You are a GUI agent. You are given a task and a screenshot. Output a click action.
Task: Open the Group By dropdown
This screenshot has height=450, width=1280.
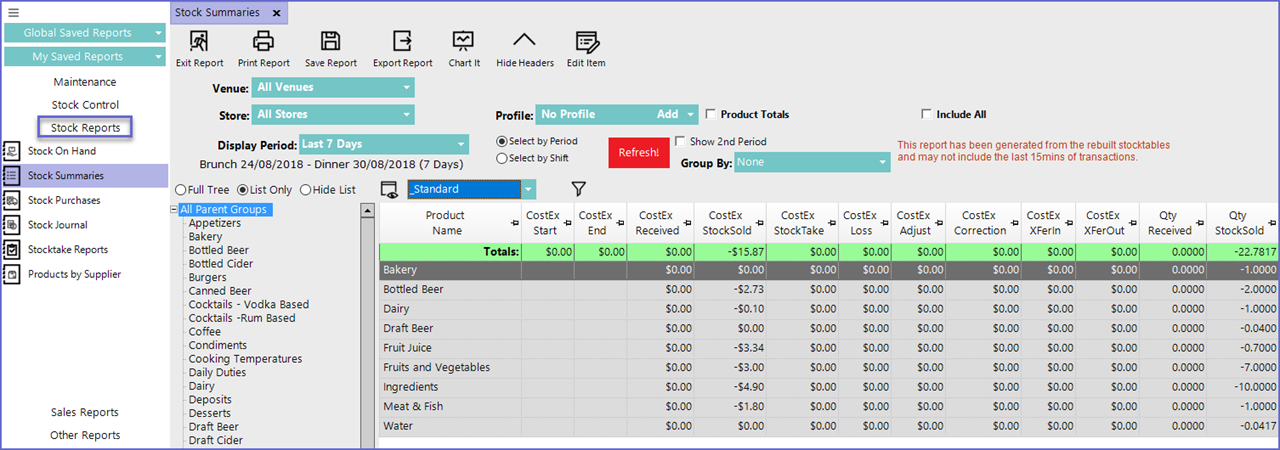(x=811, y=162)
